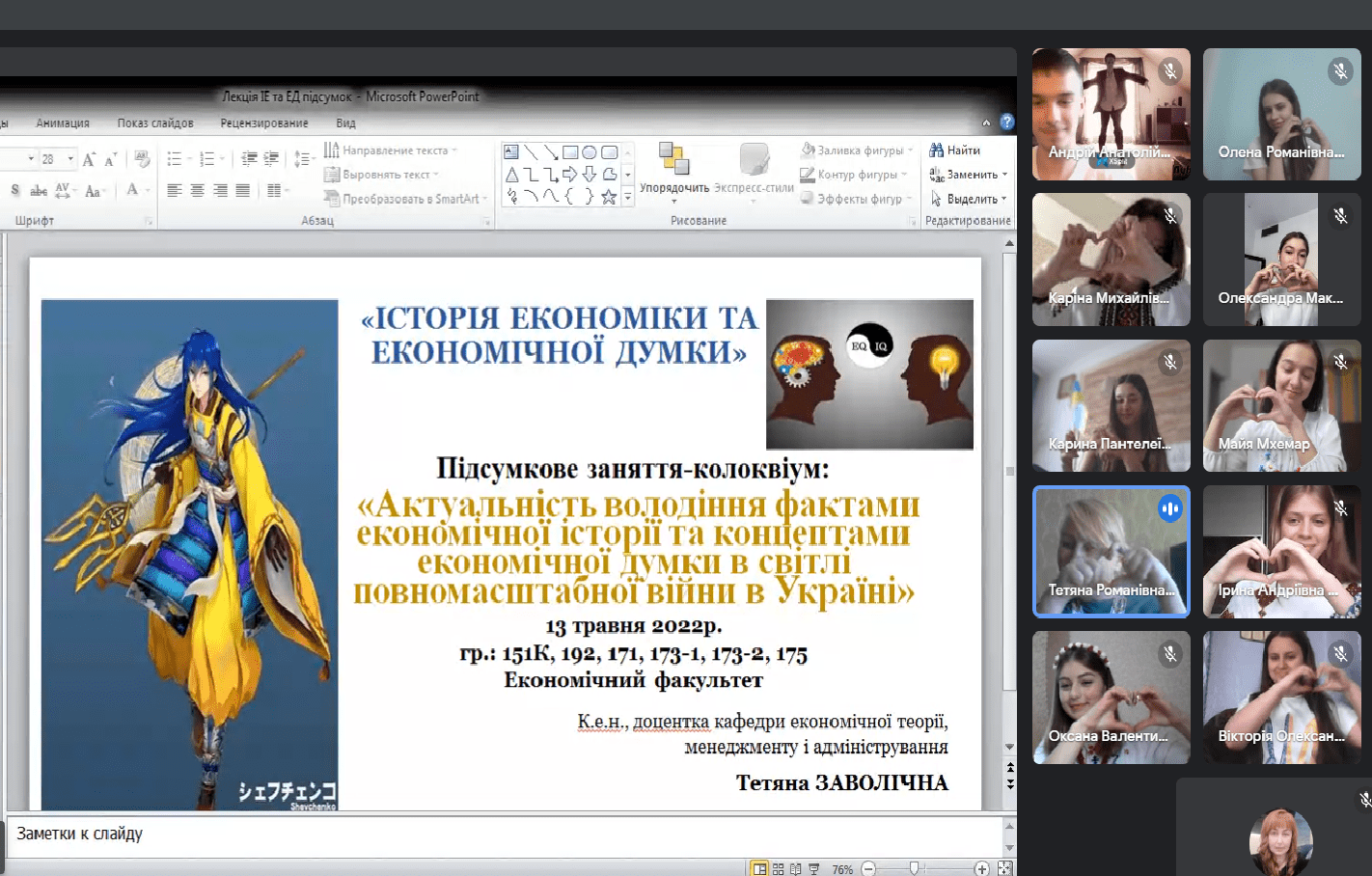Fit slide to current window icon
Viewport: 1372px width, 876px height.
click(x=1004, y=868)
